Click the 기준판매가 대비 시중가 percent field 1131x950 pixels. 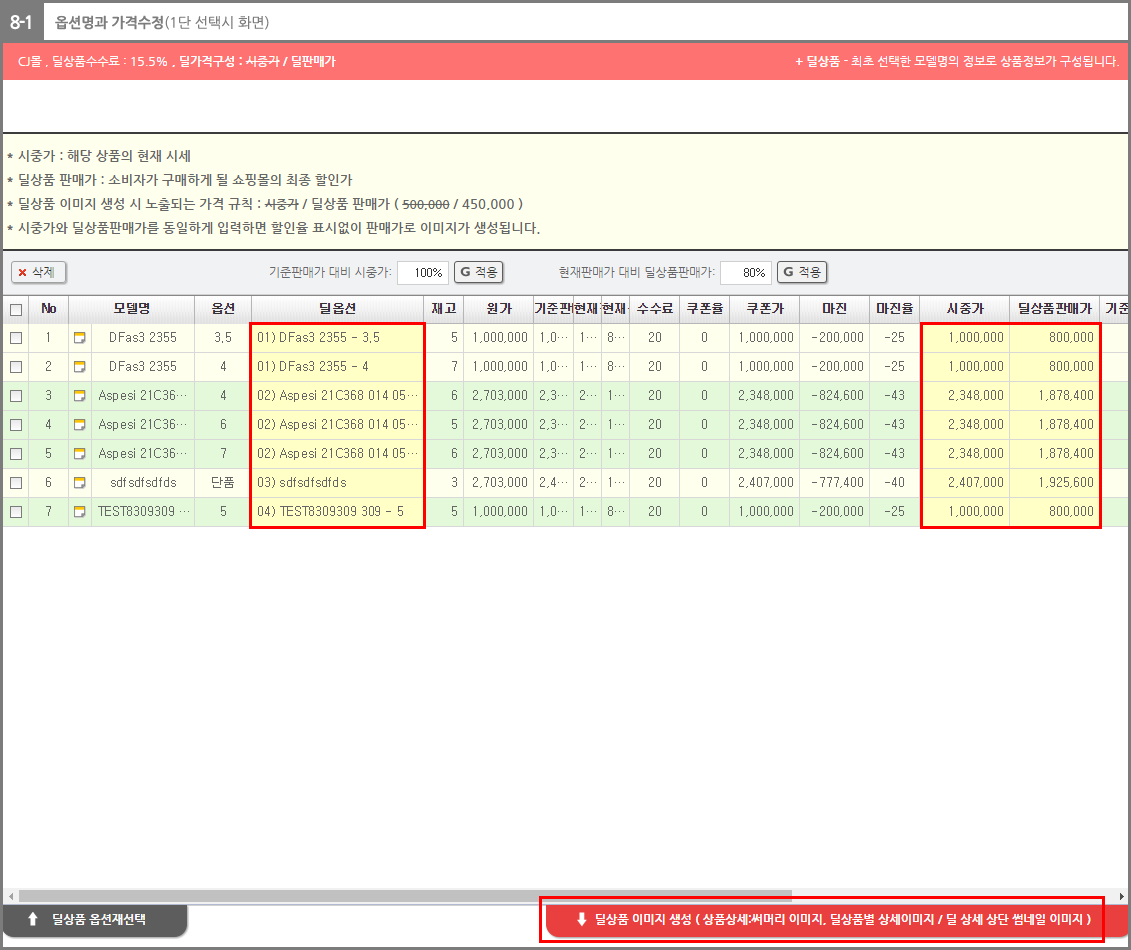pyautogui.click(x=422, y=272)
